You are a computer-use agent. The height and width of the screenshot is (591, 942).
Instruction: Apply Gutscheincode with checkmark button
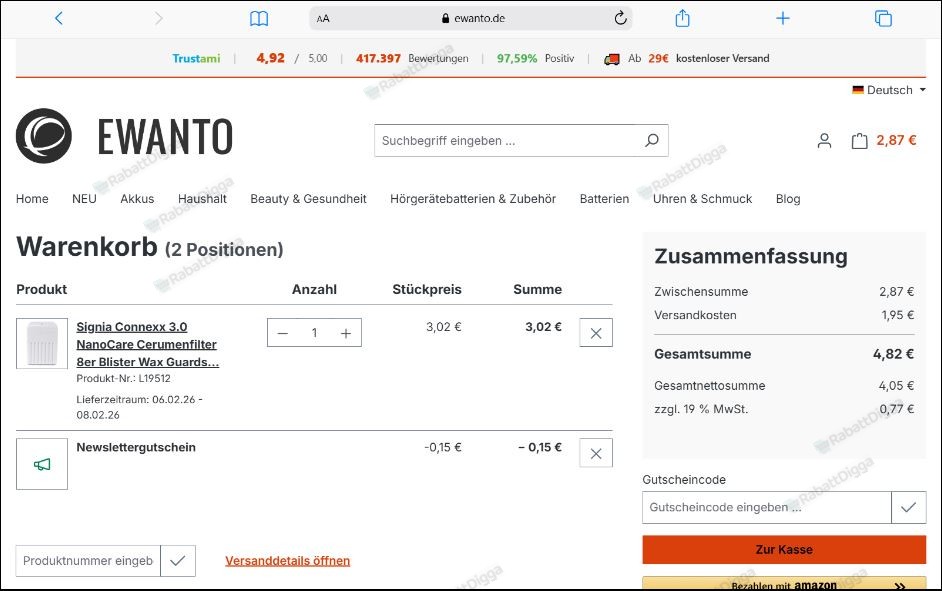click(908, 508)
